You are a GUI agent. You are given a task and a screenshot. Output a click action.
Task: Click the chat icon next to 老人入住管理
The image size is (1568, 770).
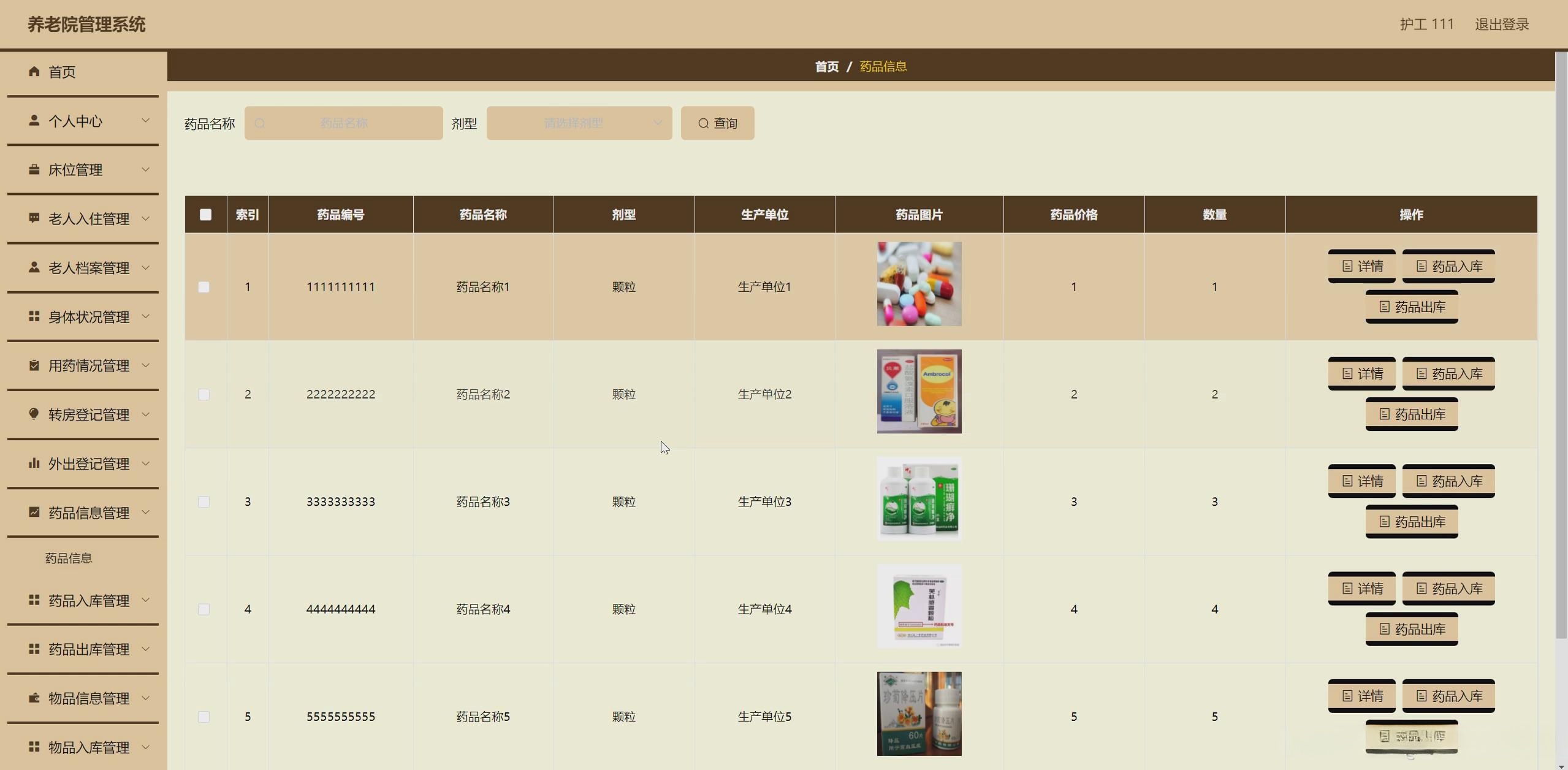click(x=34, y=218)
